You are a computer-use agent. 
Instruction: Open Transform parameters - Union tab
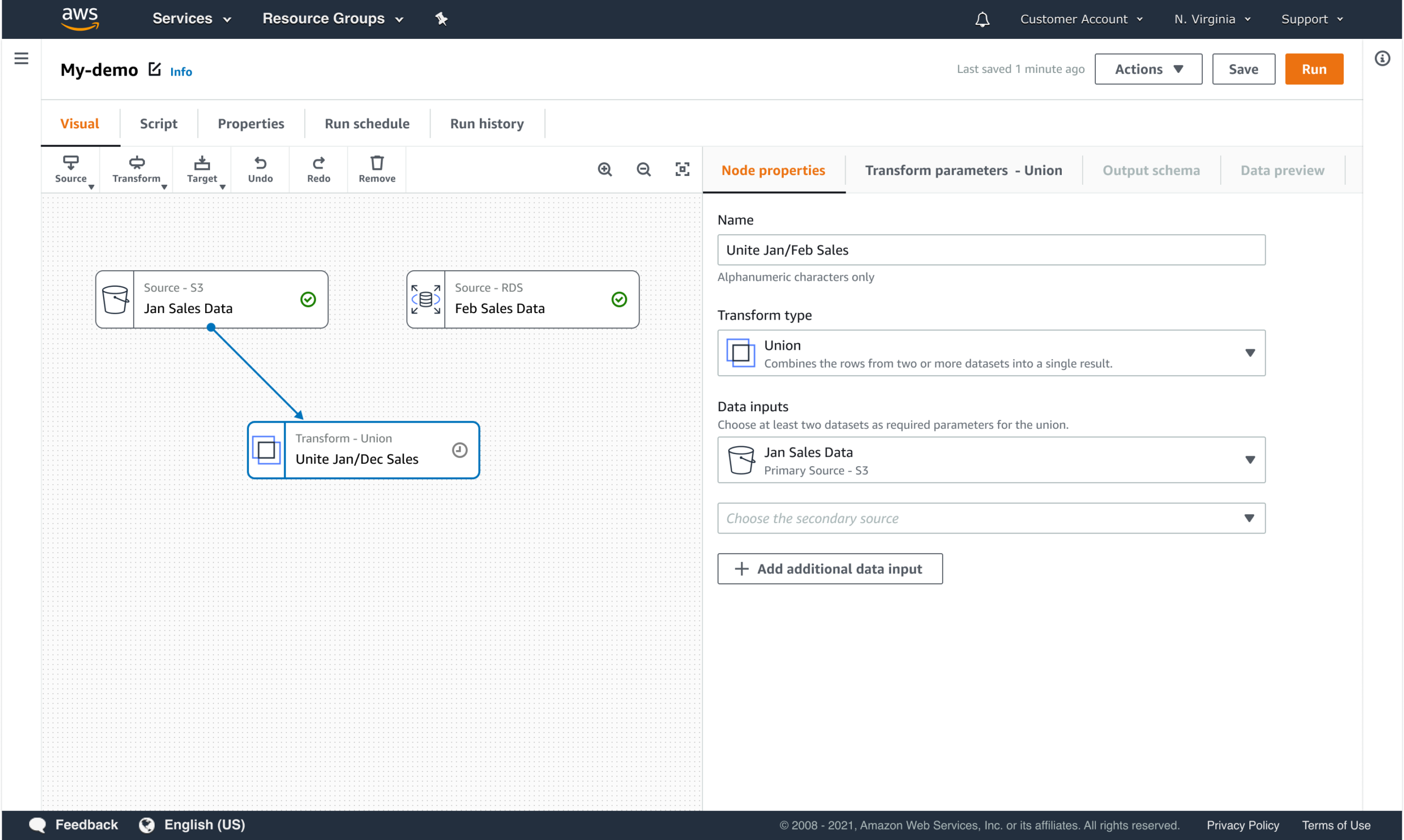pos(964,171)
